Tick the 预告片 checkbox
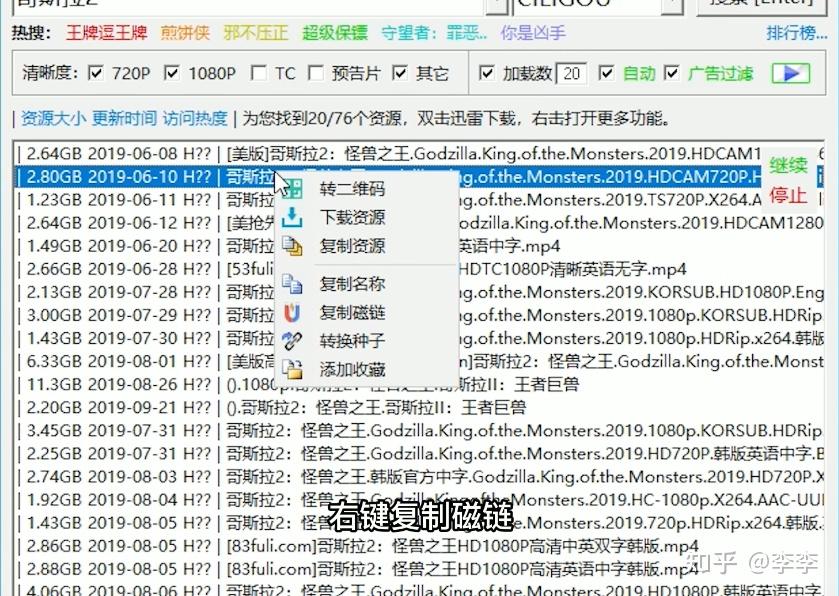839x596 pixels. [x=316, y=74]
